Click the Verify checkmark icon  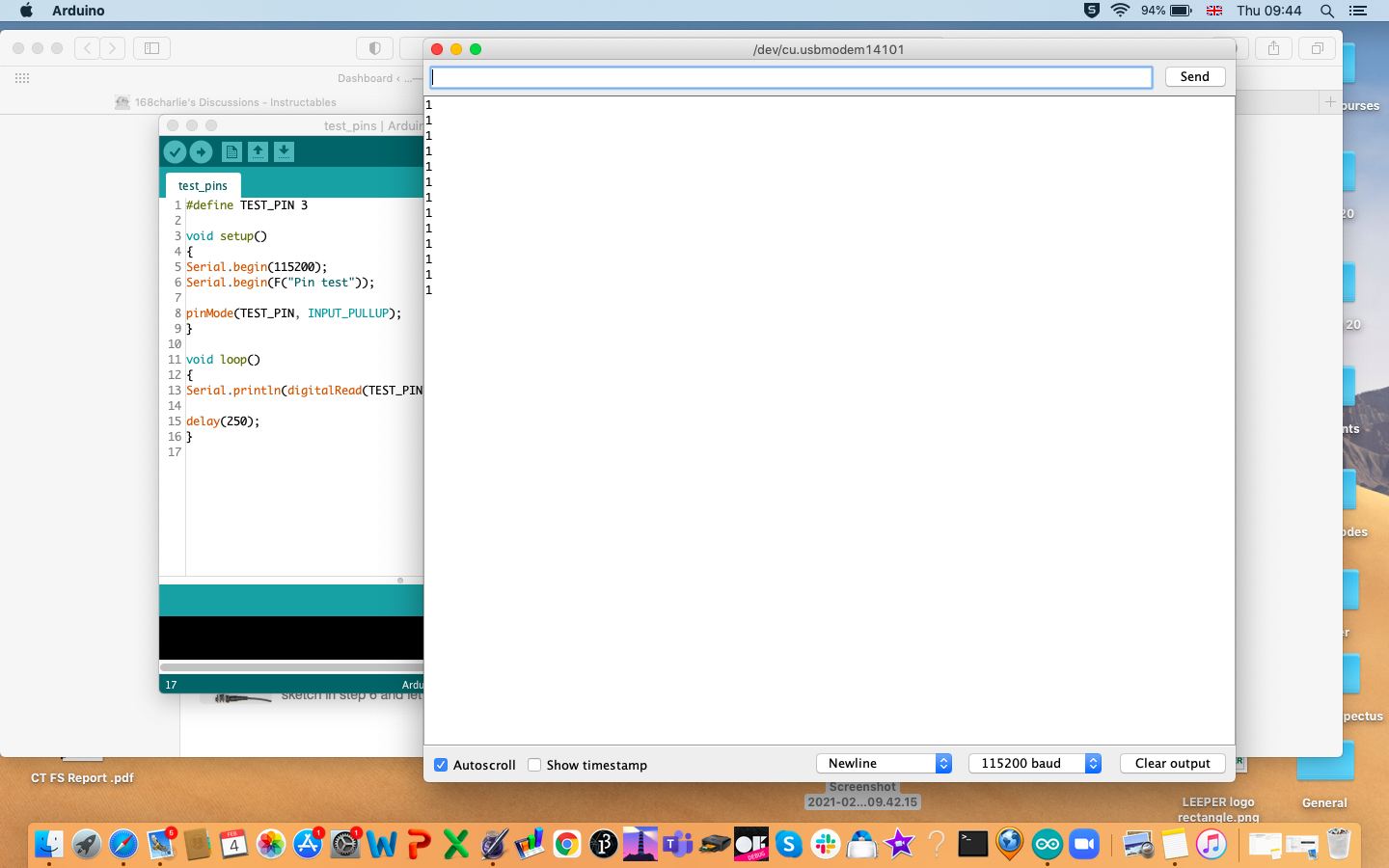(x=175, y=152)
